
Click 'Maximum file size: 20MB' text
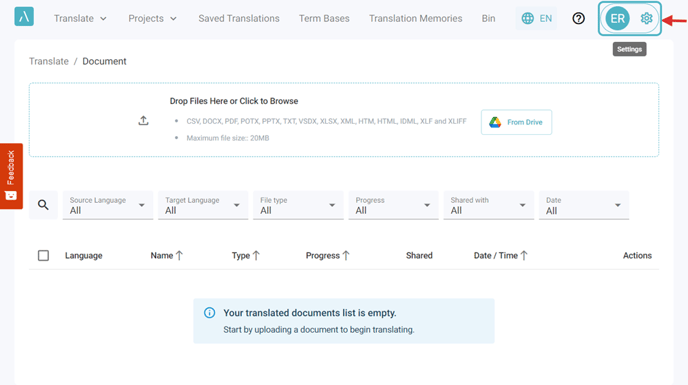pos(228,138)
